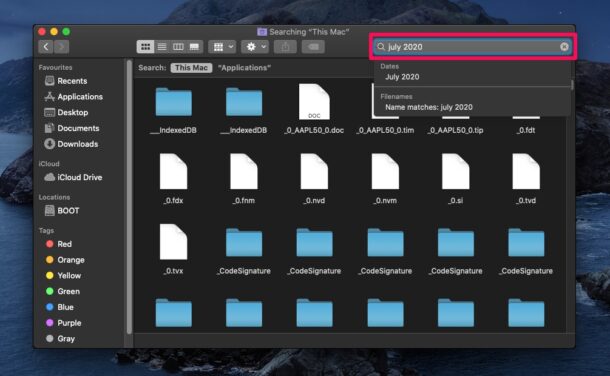Switch to gallery view
Screen dimensions: 610x376
195,47
